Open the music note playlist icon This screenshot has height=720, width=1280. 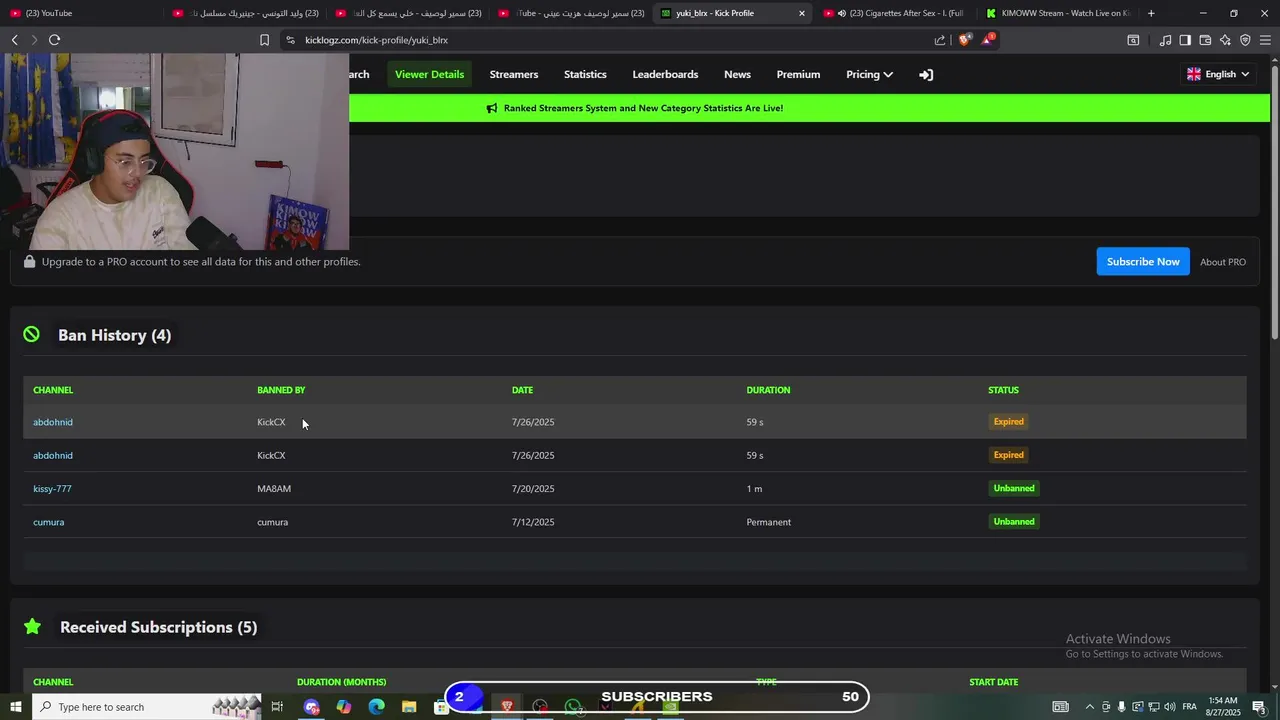pyautogui.click(x=1165, y=40)
